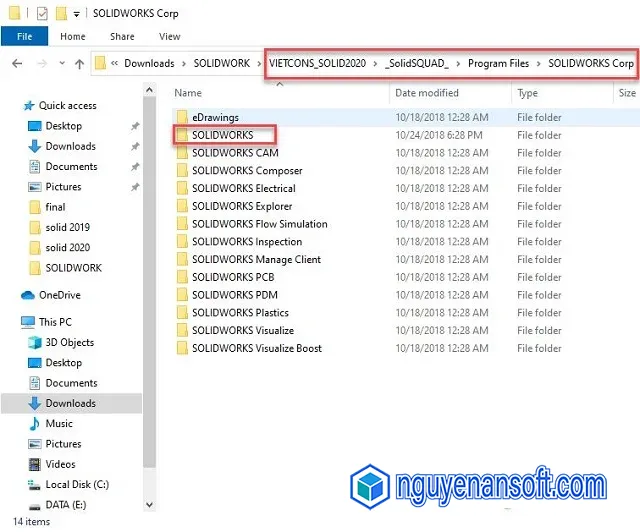Click SOLIDWORKS Corp breadcrumb segment
The image size is (640, 532).
point(591,63)
